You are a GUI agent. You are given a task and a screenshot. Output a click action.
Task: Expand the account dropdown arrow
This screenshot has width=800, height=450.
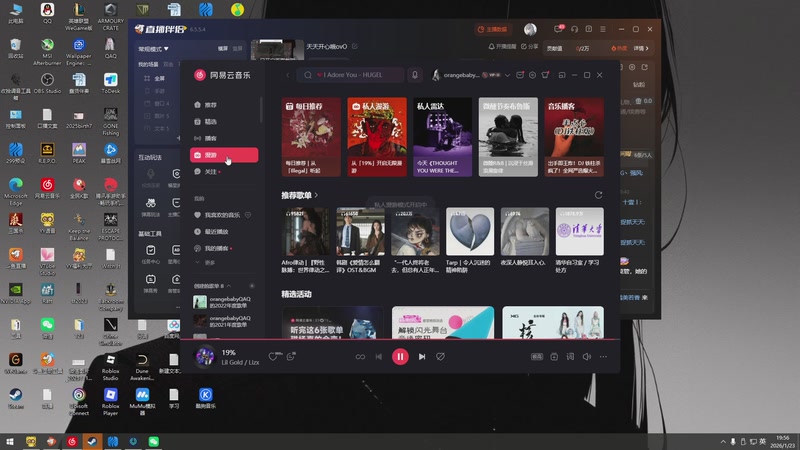point(507,75)
